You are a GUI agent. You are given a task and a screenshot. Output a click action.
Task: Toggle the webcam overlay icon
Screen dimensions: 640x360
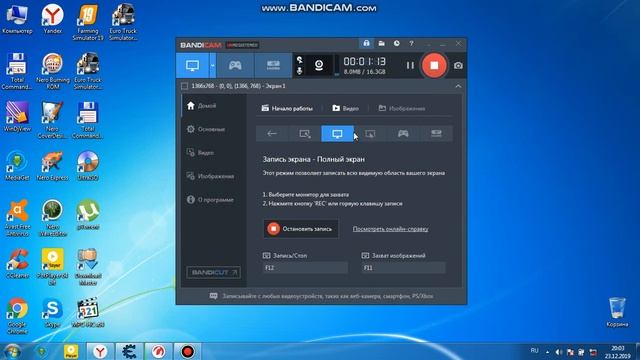[x=319, y=65]
